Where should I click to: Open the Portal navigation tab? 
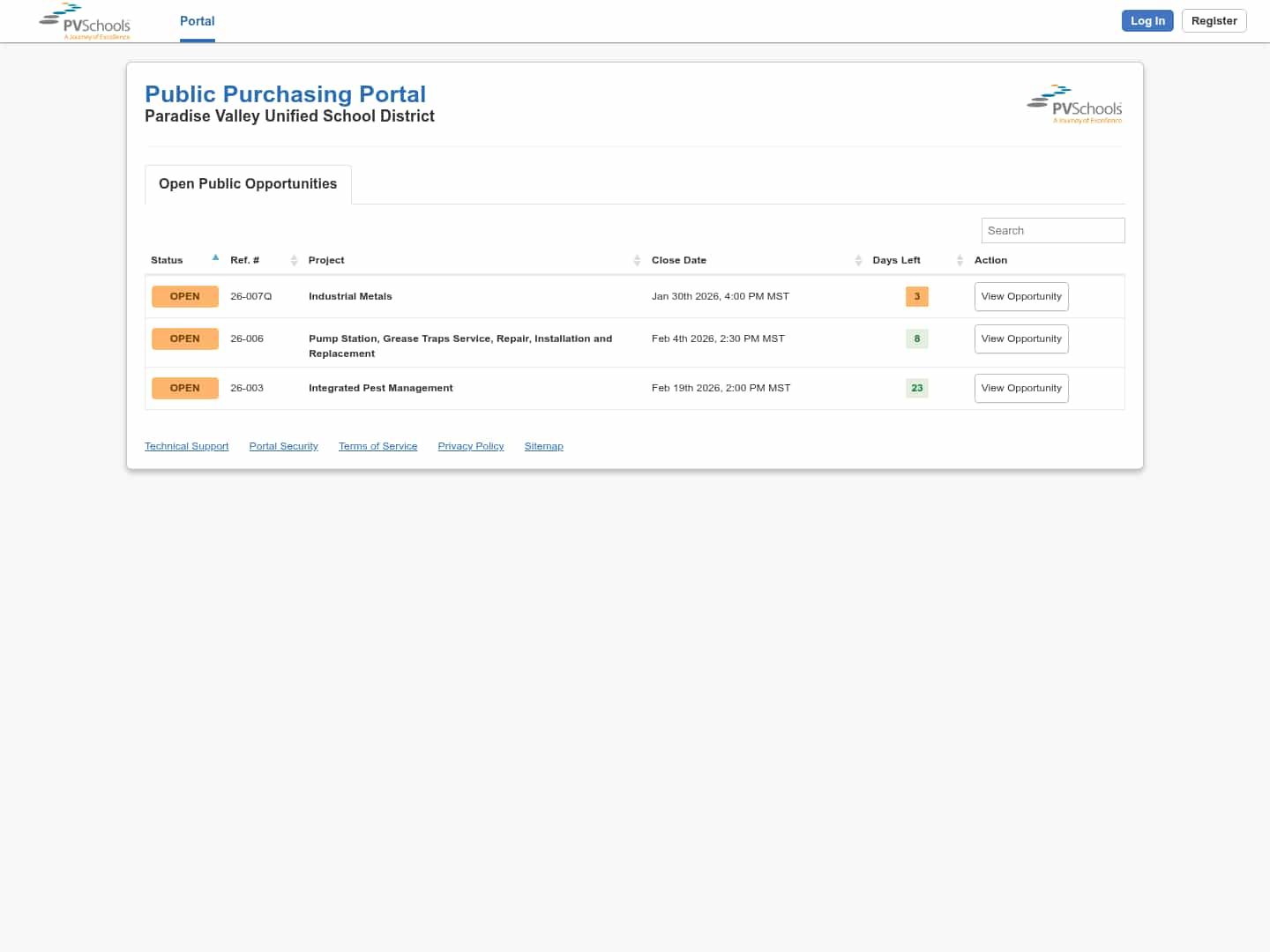tap(197, 21)
